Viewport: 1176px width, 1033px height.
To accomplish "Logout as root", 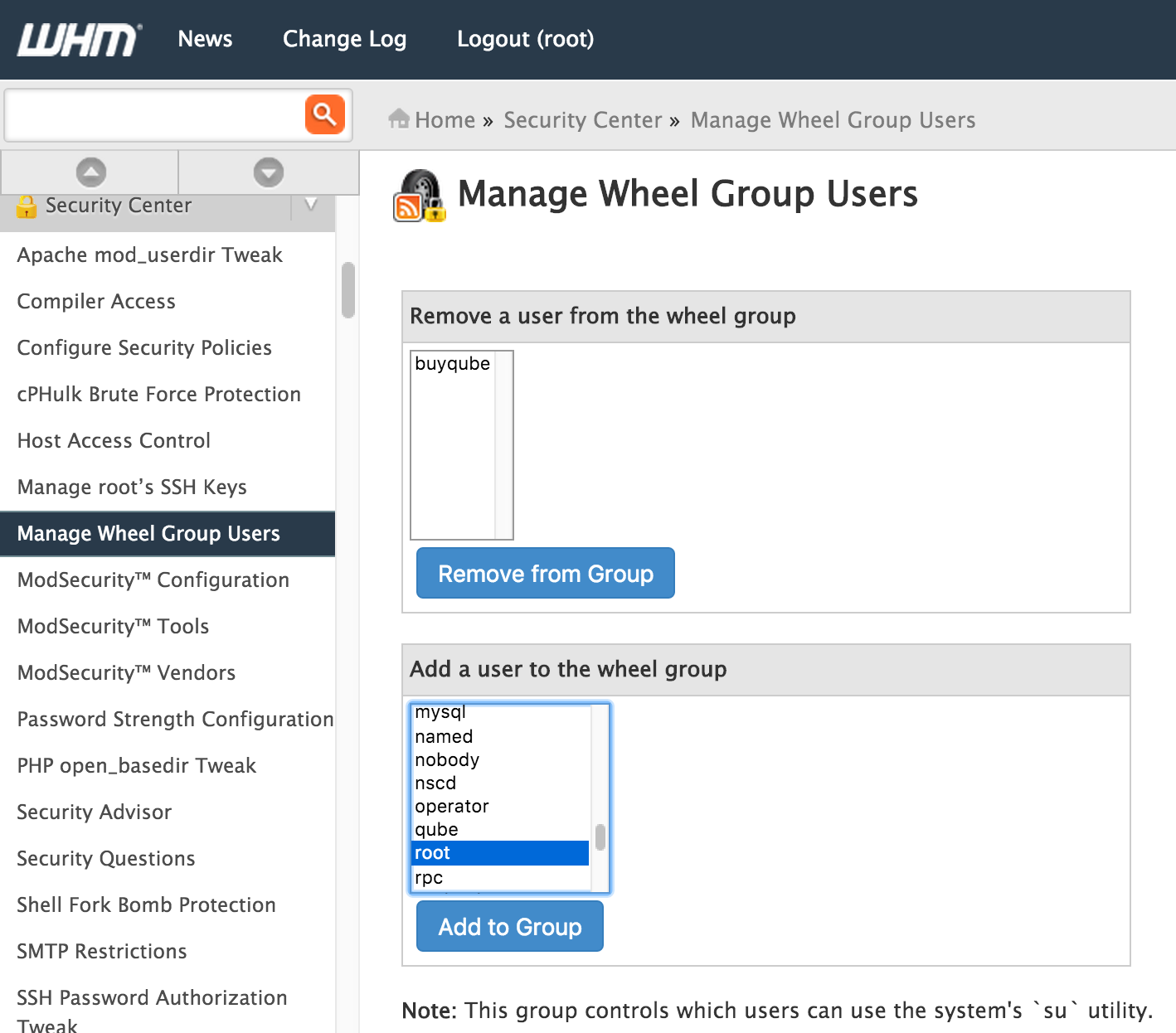I will click(525, 38).
